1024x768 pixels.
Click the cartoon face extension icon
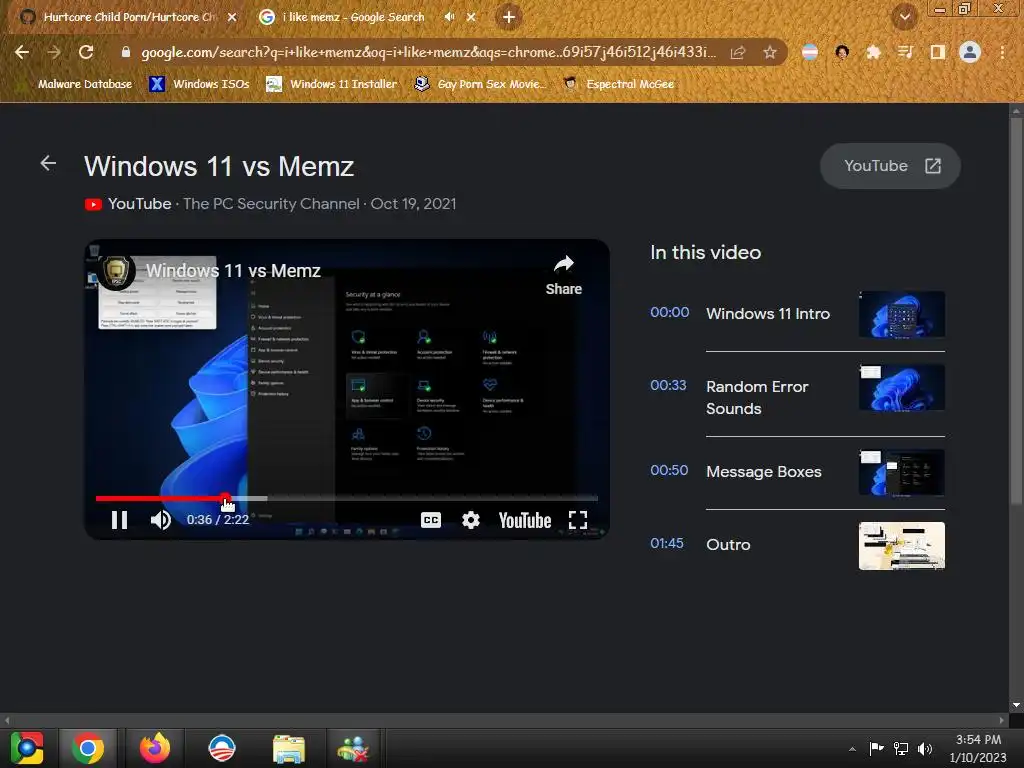[842, 52]
